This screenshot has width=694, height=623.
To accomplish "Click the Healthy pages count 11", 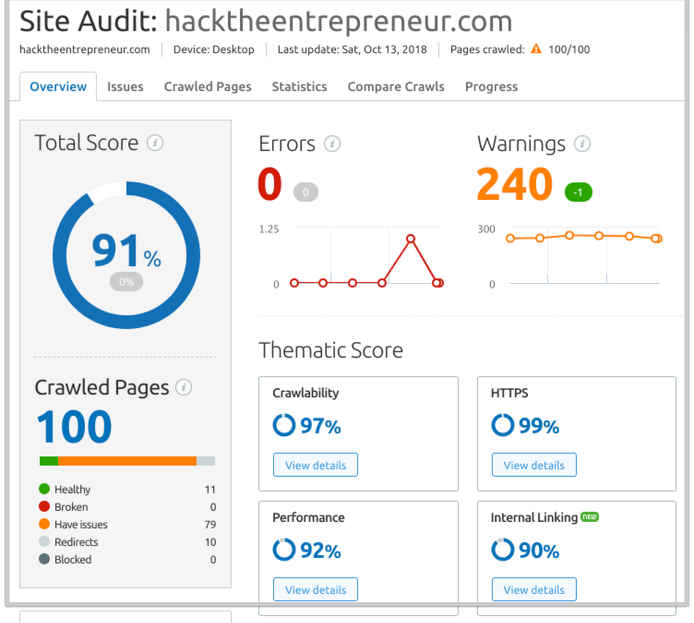I will coord(210,489).
